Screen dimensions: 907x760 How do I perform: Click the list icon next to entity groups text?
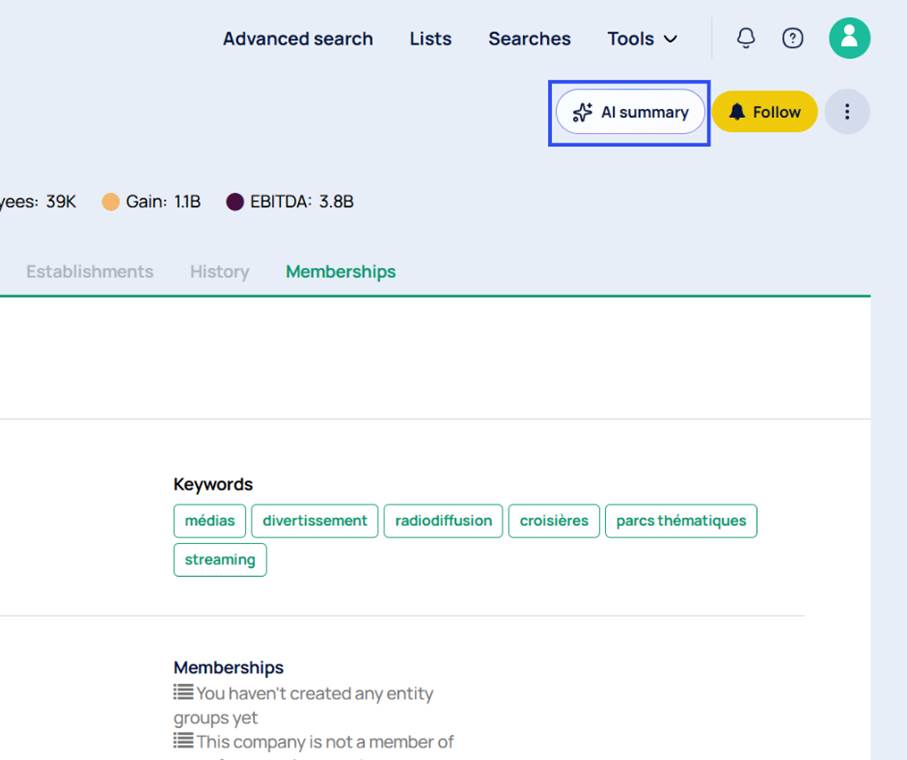pyautogui.click(x=181, y=691)
